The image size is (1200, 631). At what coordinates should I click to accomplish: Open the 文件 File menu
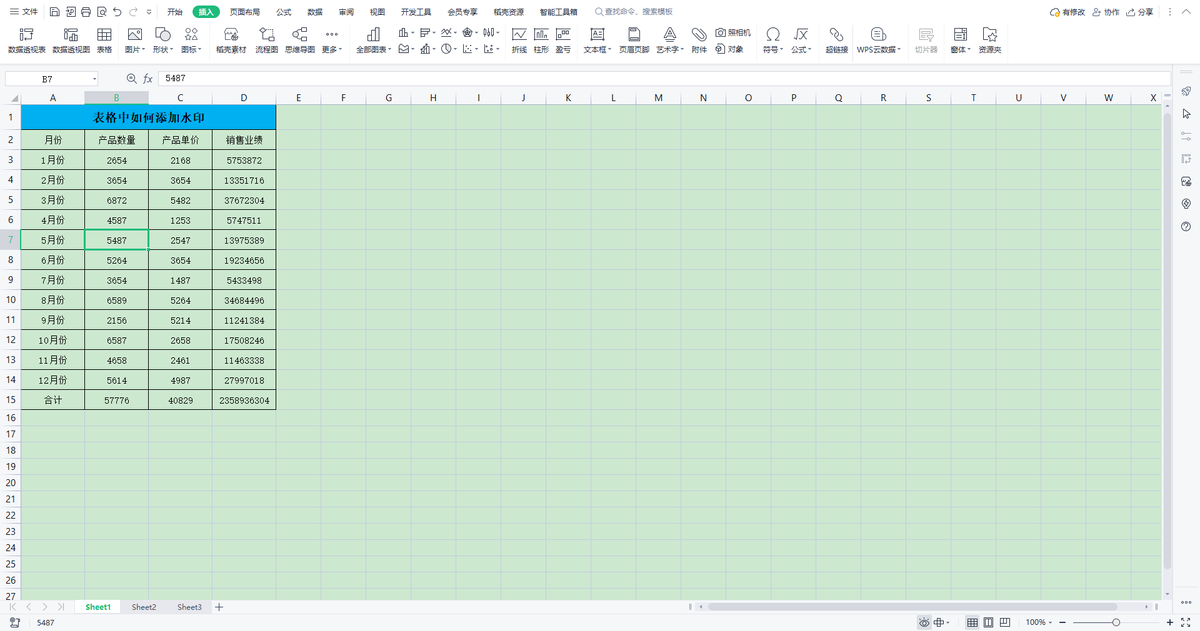tap(24, 12)
